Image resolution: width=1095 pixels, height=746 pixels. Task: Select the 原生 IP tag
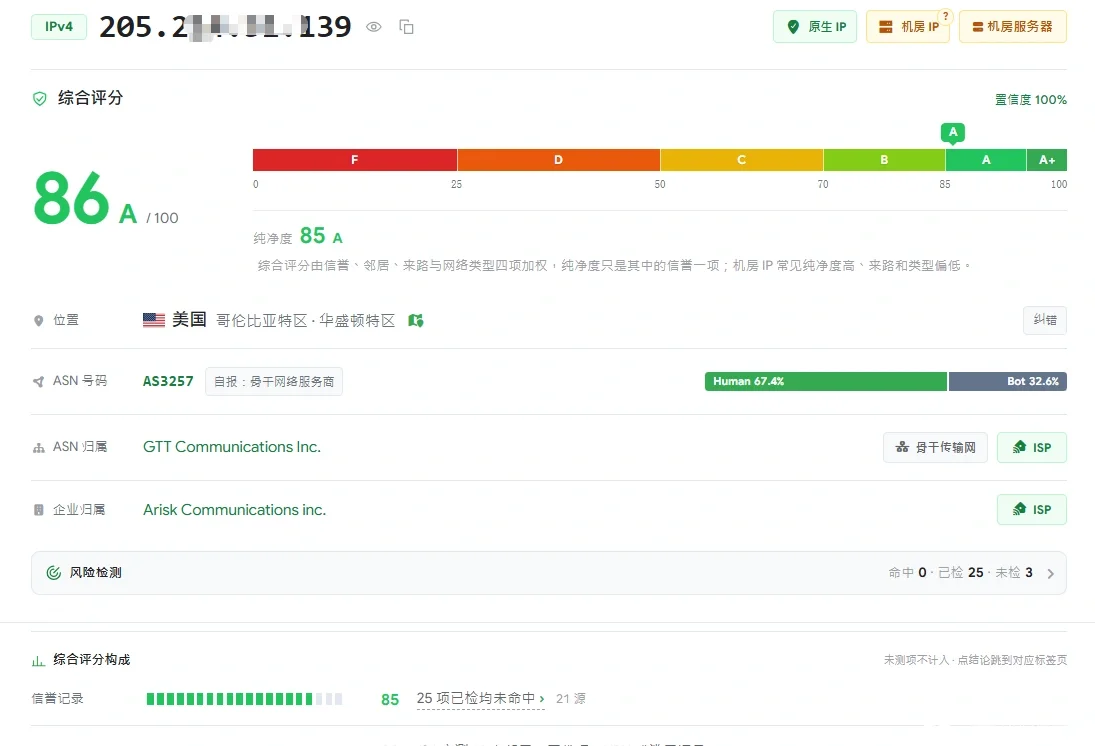[x=815, y=27]
